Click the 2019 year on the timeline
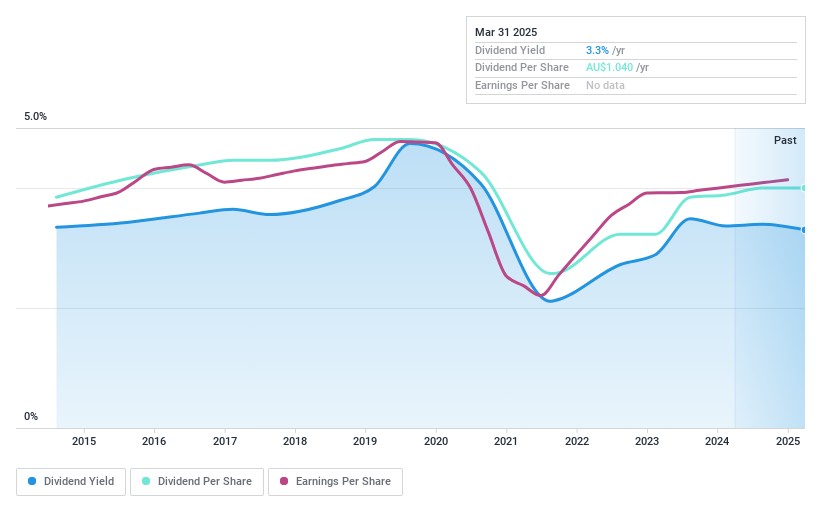Viewport: 821px width, 508px height. (365, 441)
